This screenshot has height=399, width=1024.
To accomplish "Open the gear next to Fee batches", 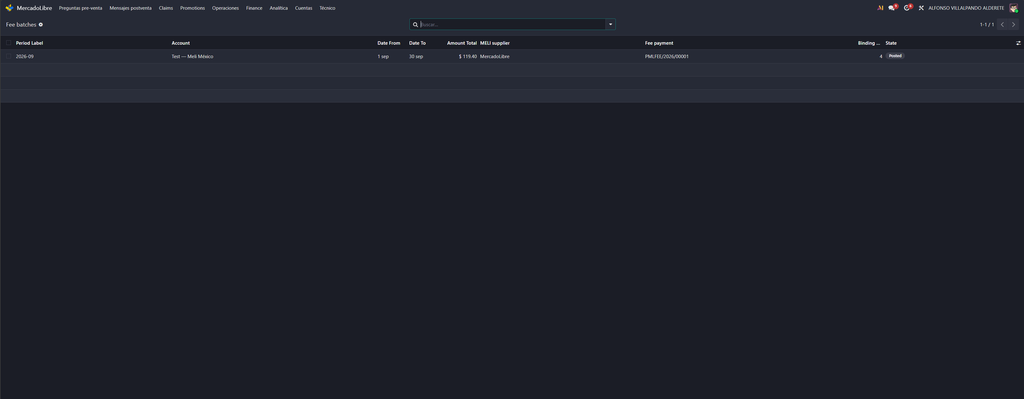I will pos(40,24).
